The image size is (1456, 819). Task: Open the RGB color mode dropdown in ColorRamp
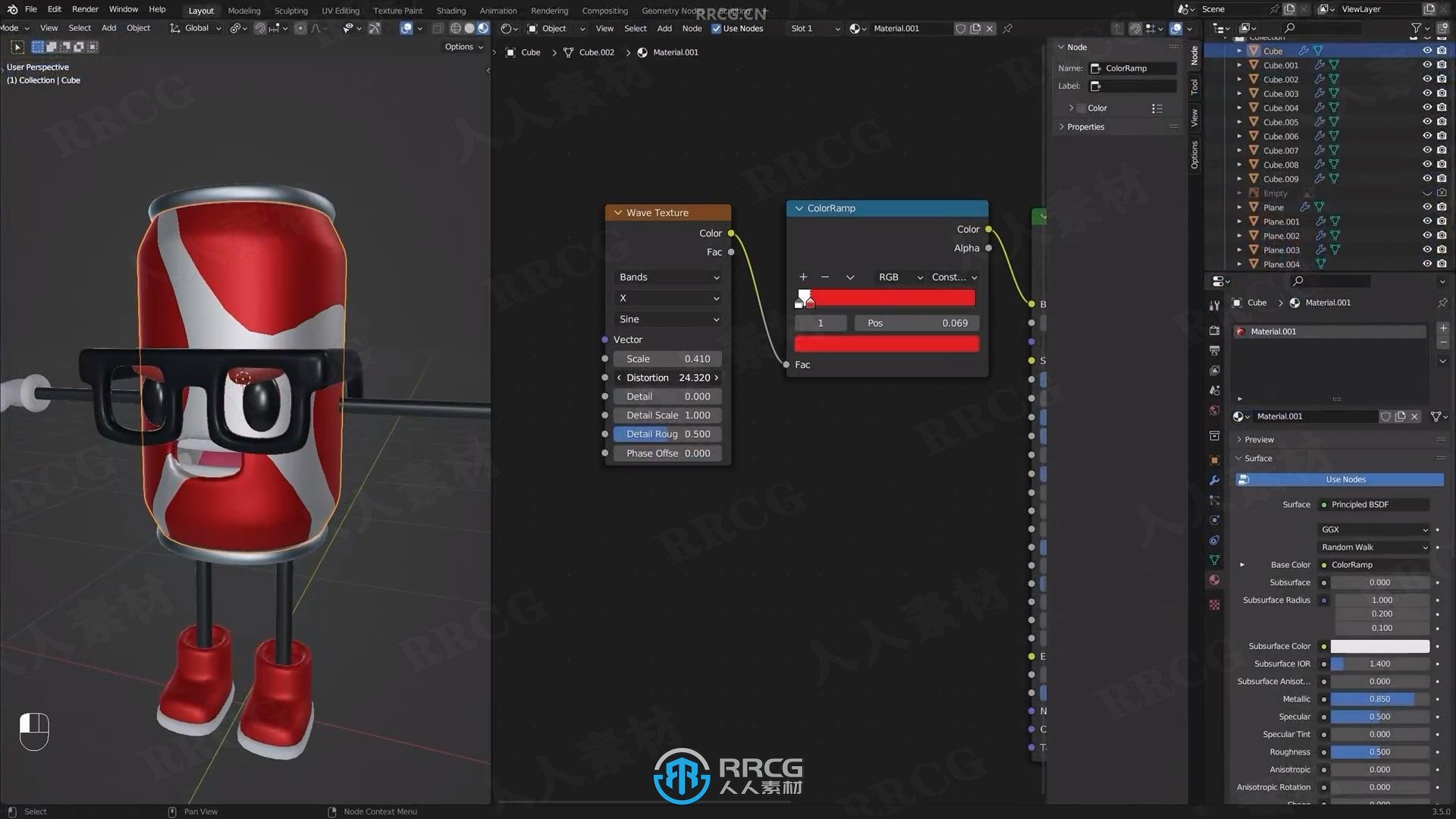click(x=899, y=277)
